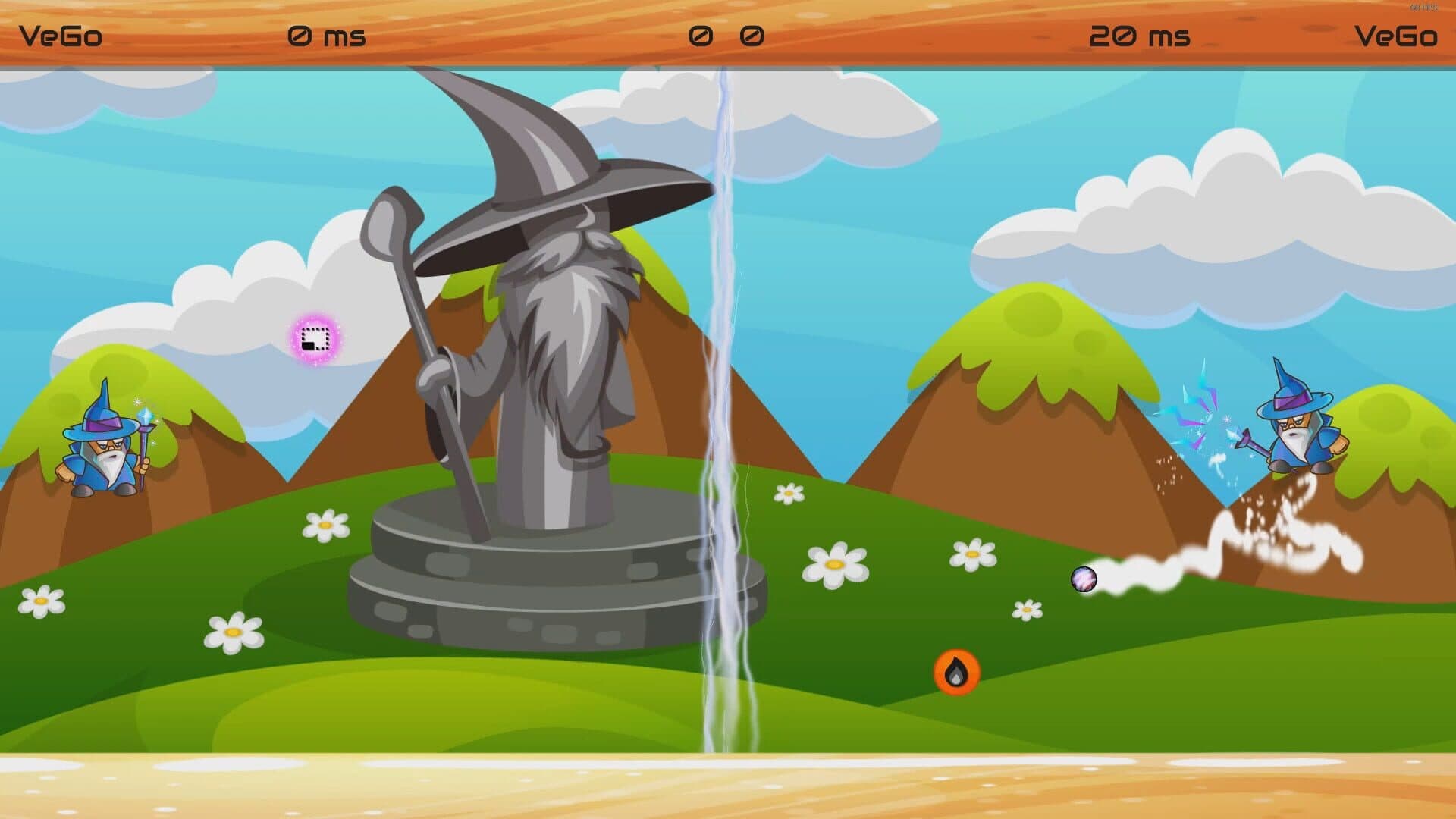1456x819 pixels.
Task: Click the left player name VeGo
Action: [x=61, y=36]
